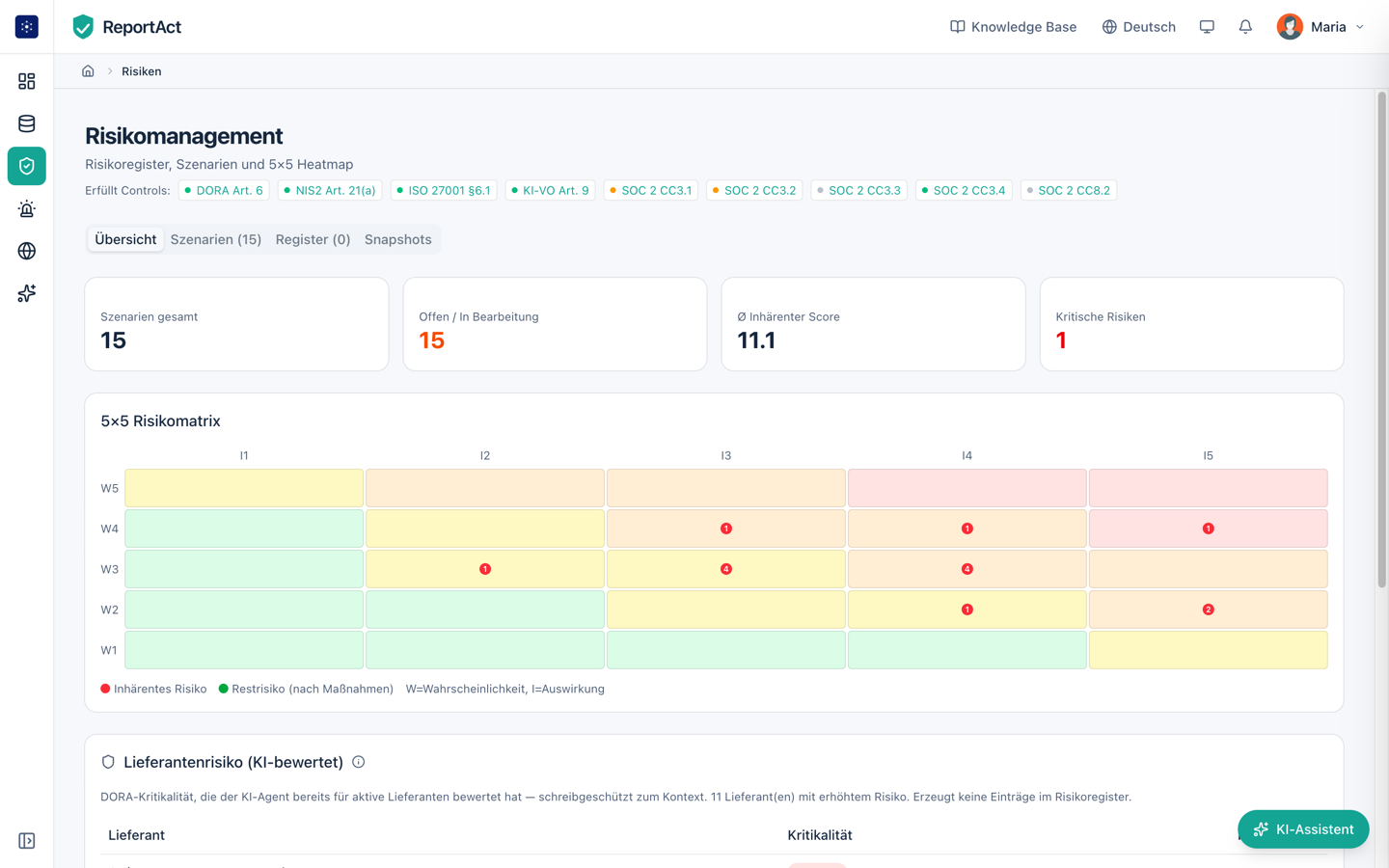Click risk marker in cell W4 I3
The height and width of the screenshot is (868, 1389).
pos(726,529)
